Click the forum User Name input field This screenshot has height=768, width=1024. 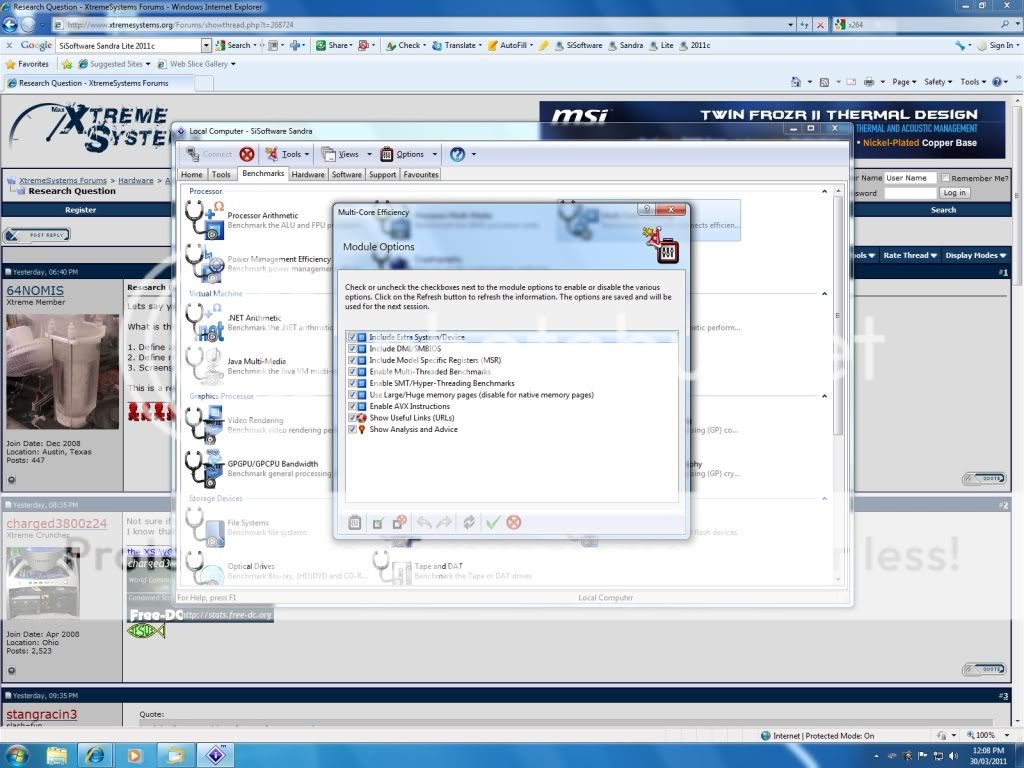[x=910, y=178]
